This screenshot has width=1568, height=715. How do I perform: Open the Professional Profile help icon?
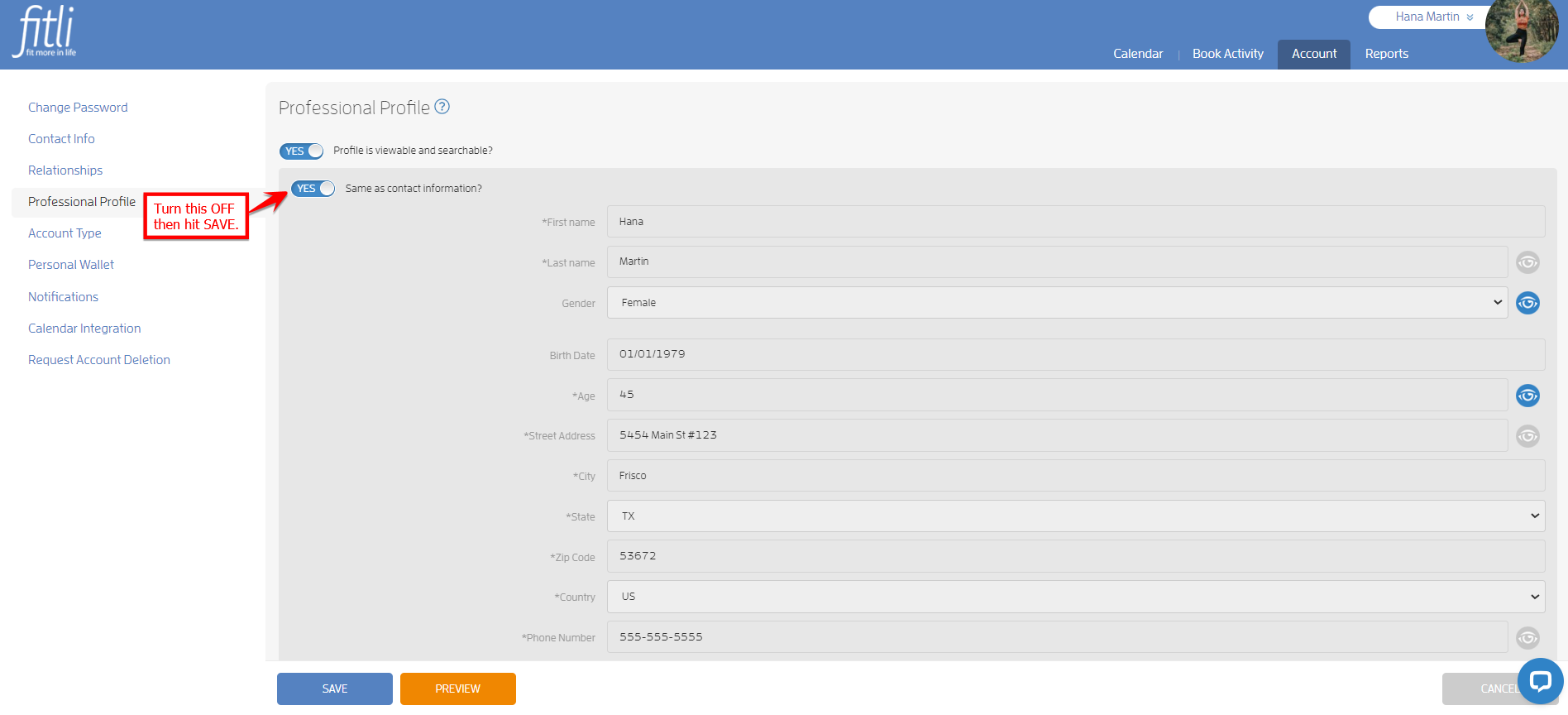click(442, 107)
